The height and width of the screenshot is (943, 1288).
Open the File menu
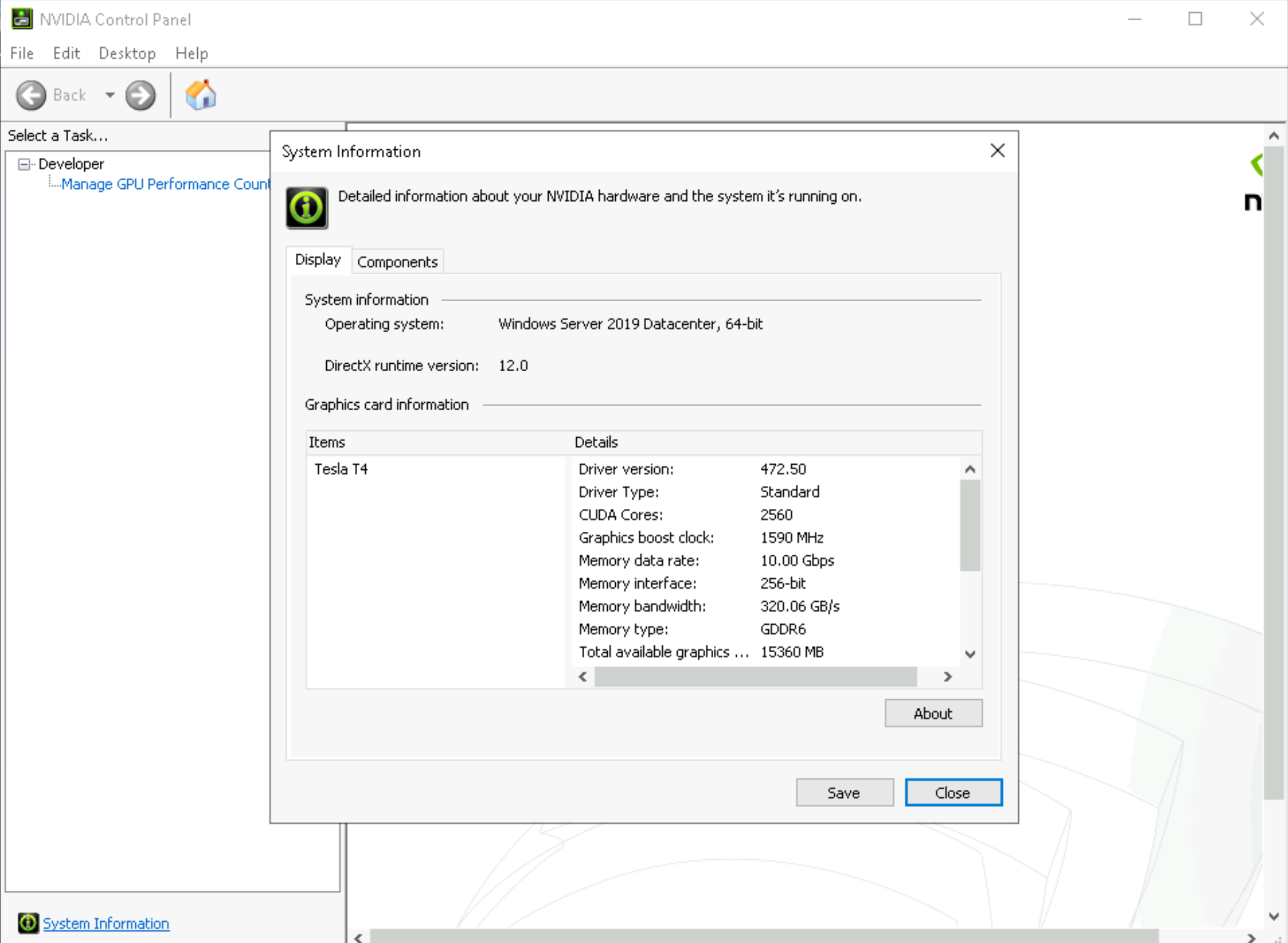click(x=22, y=53)
